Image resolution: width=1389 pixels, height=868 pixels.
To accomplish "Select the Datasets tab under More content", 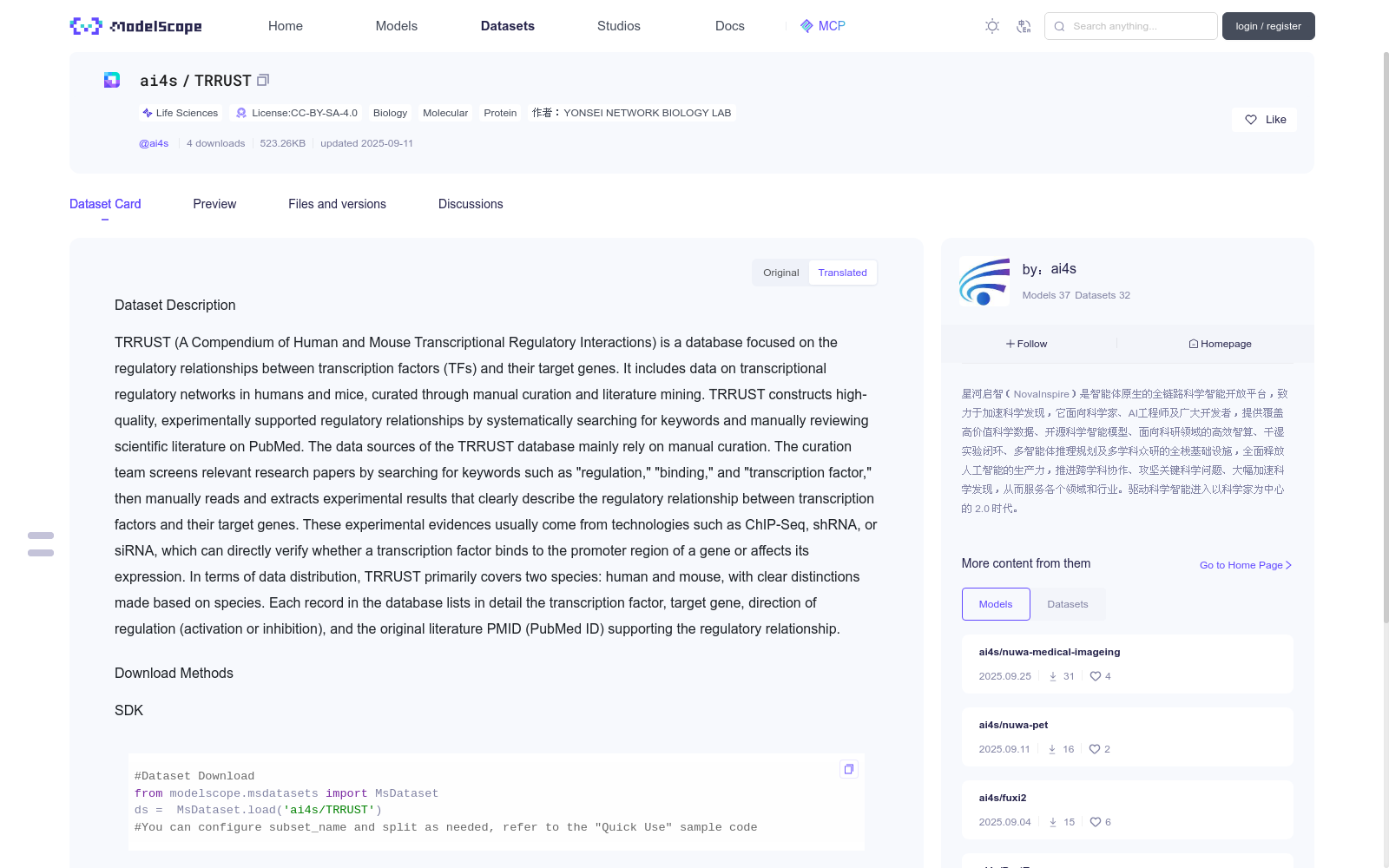I will (1068, 604).
